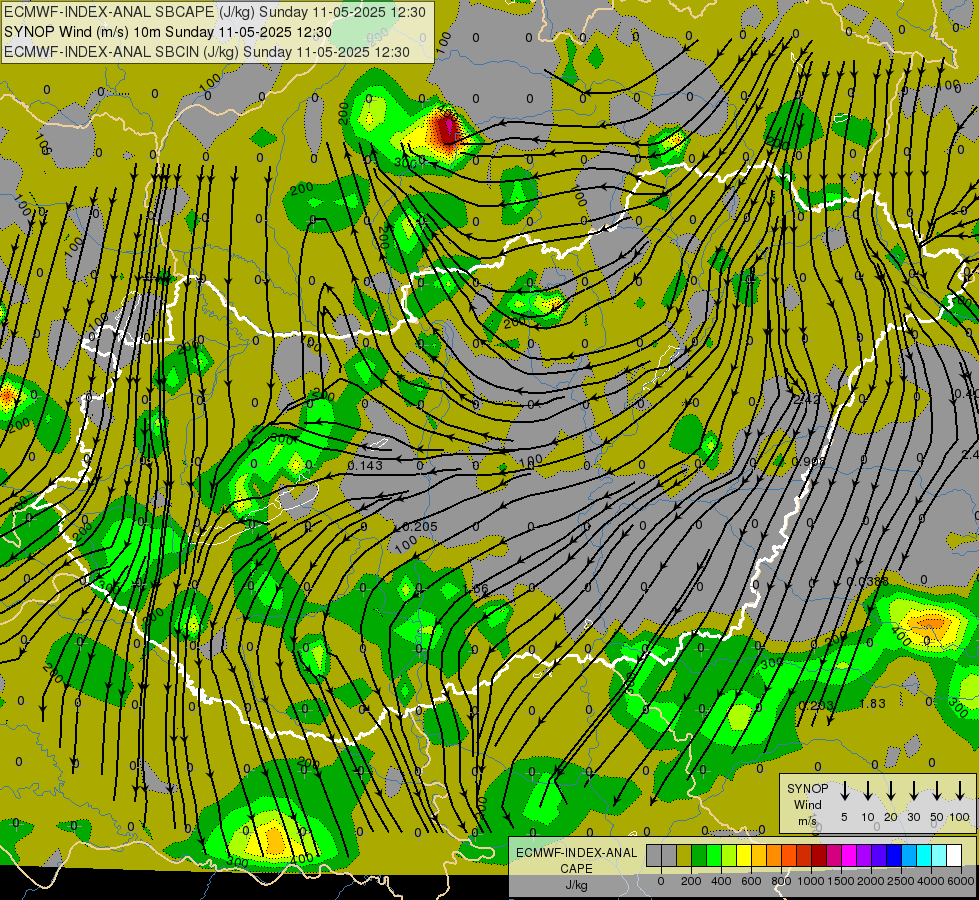Click the wind legend arrow above 50
Image resolution: width=979 pixels, height=900 pixels.
pos(937,791)
